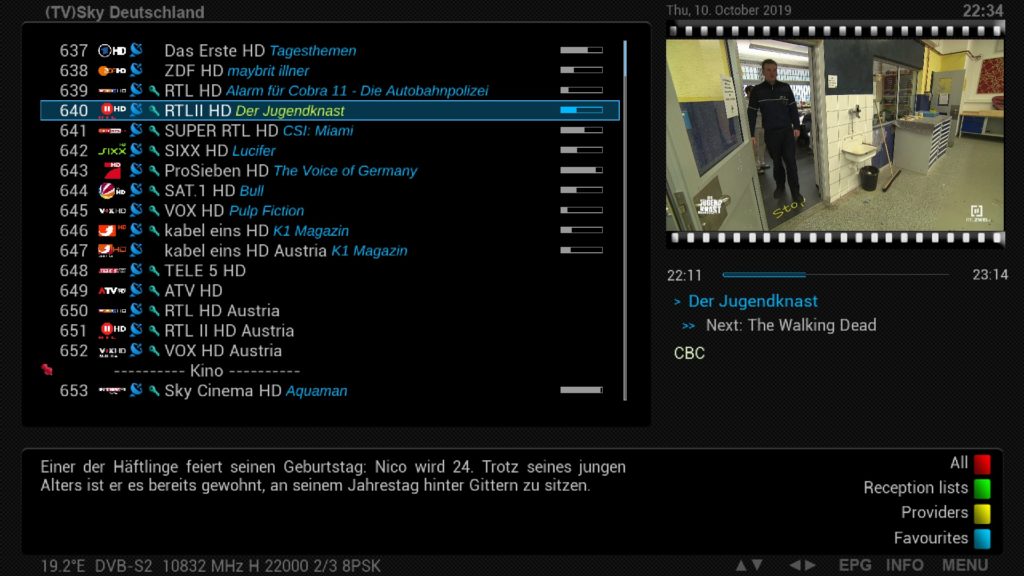Viewport: 1024px width, 576px height.
Task: Click the channel list vertical scrollbar
Action: point(625,221)
